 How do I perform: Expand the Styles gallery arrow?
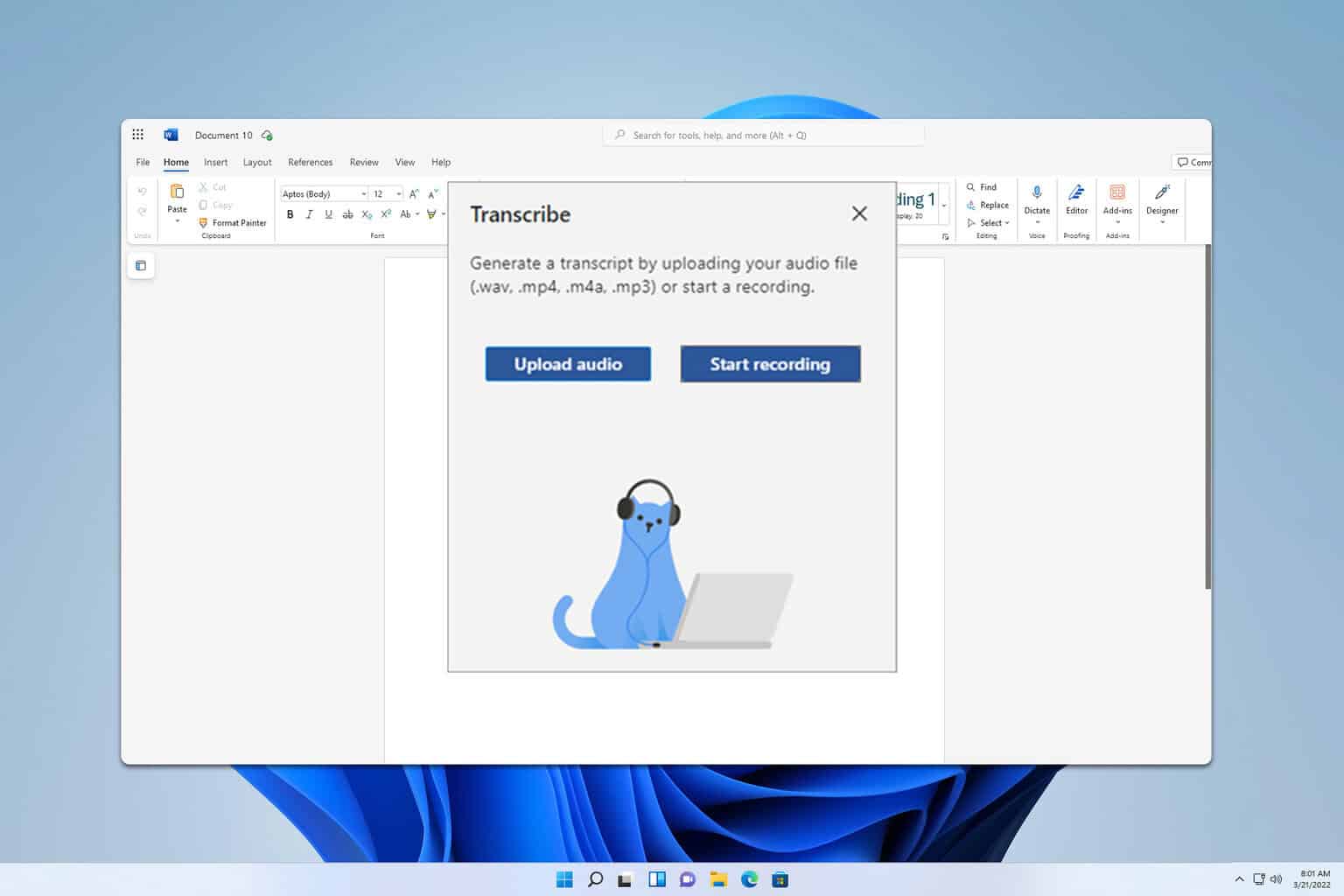coord(944,206)
